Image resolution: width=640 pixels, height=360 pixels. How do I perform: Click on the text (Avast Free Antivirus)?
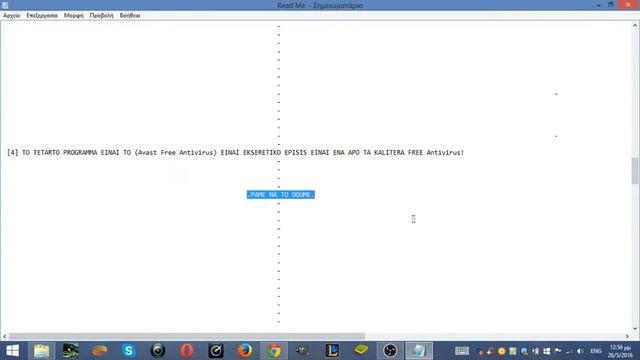176,153
